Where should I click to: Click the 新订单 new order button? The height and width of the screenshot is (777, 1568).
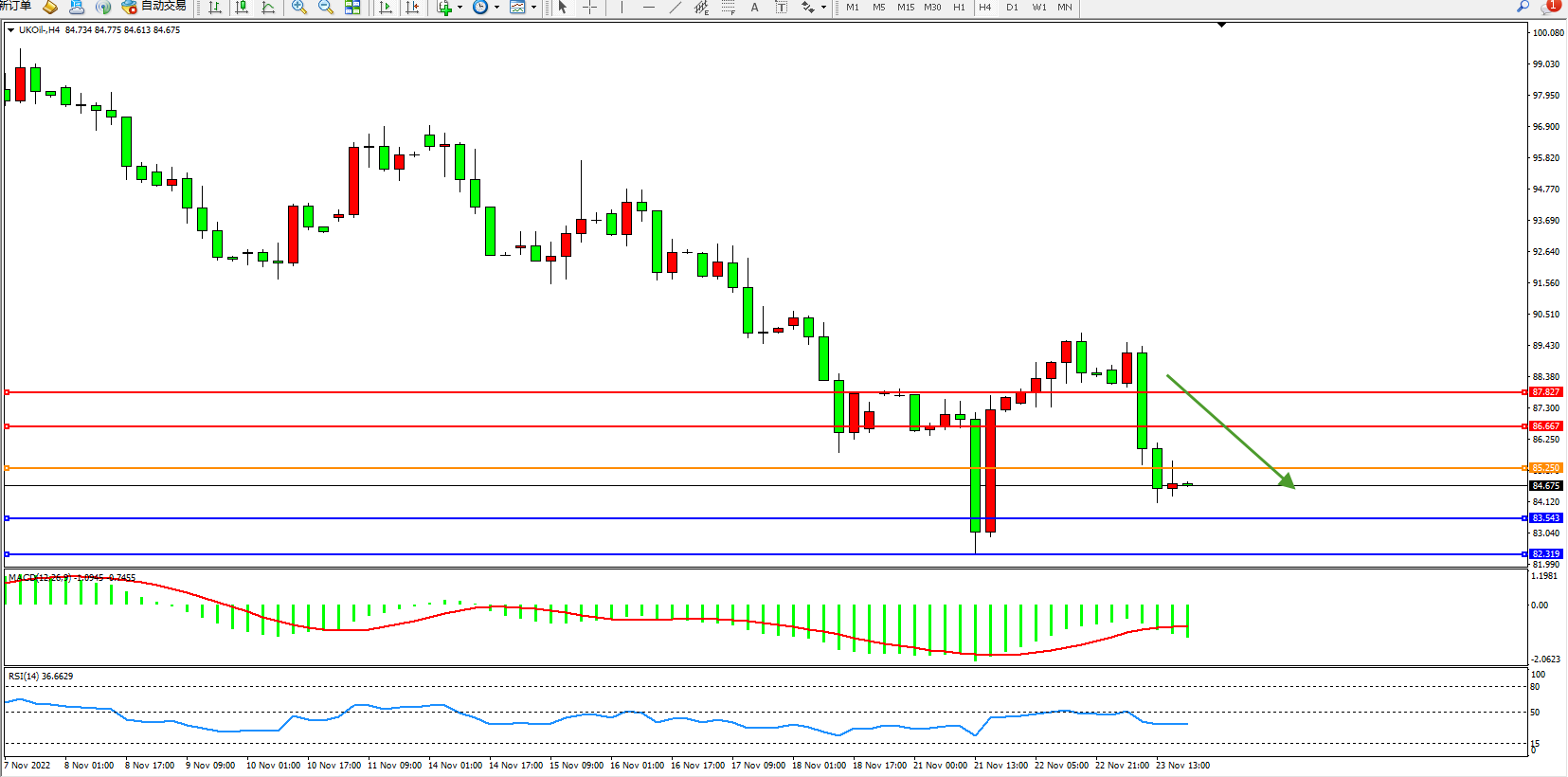tap(15, 7)
